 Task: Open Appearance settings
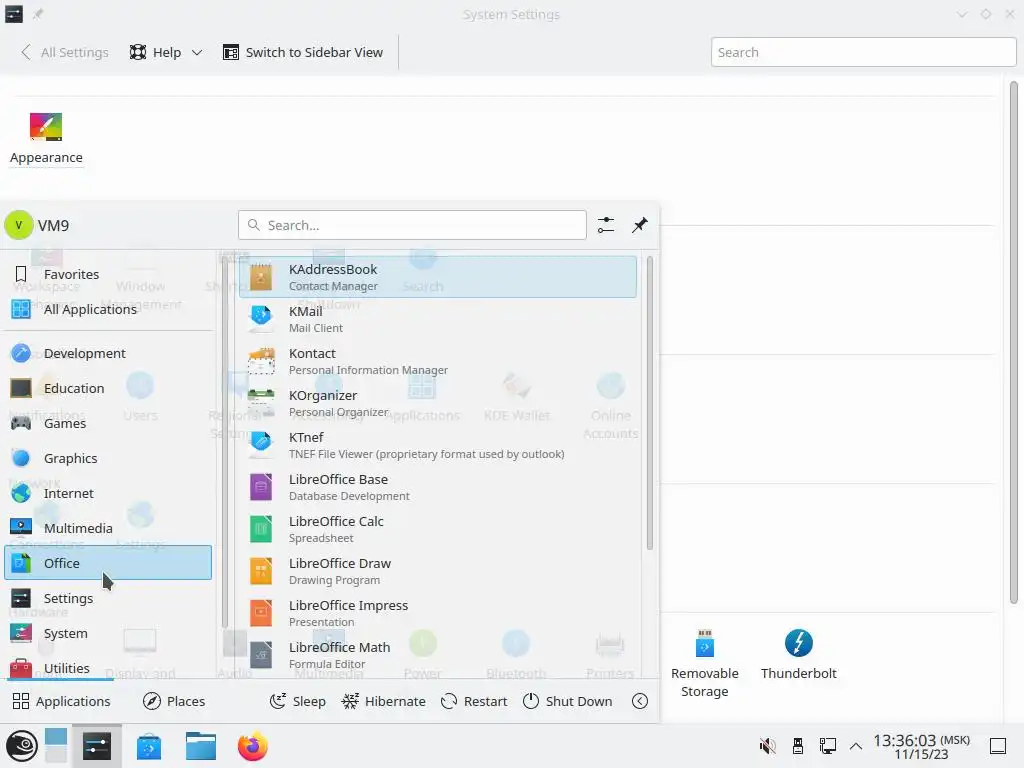pos(46,138)
